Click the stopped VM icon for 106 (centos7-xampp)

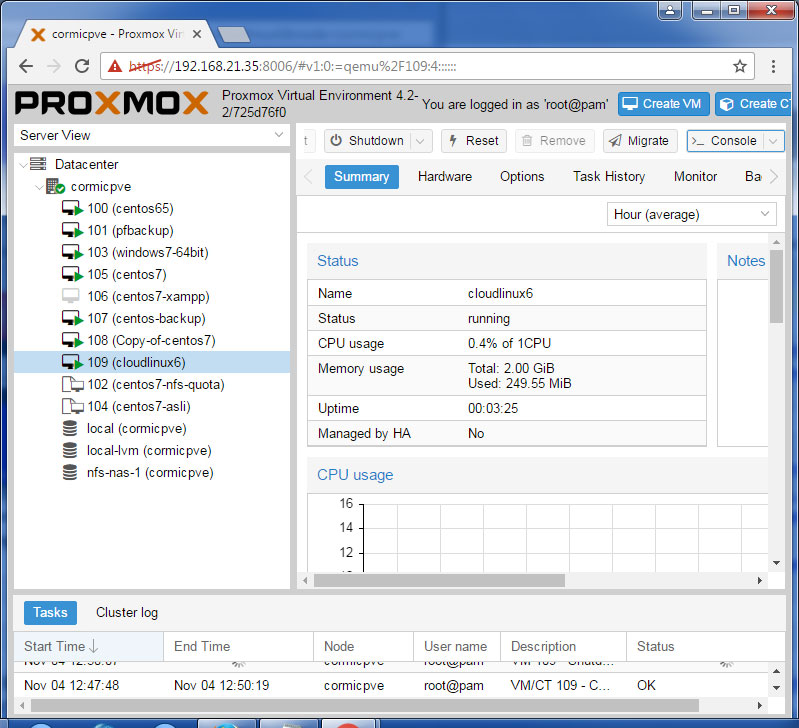(71, 296)
